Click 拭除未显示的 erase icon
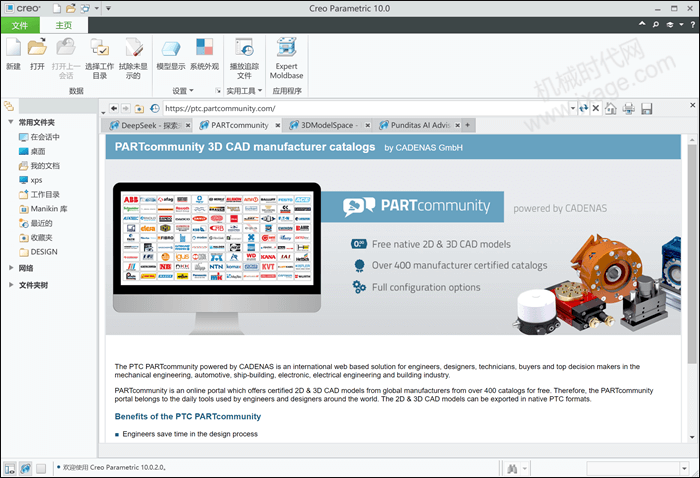The image size is (700, 478). click(x=133, y=48)
